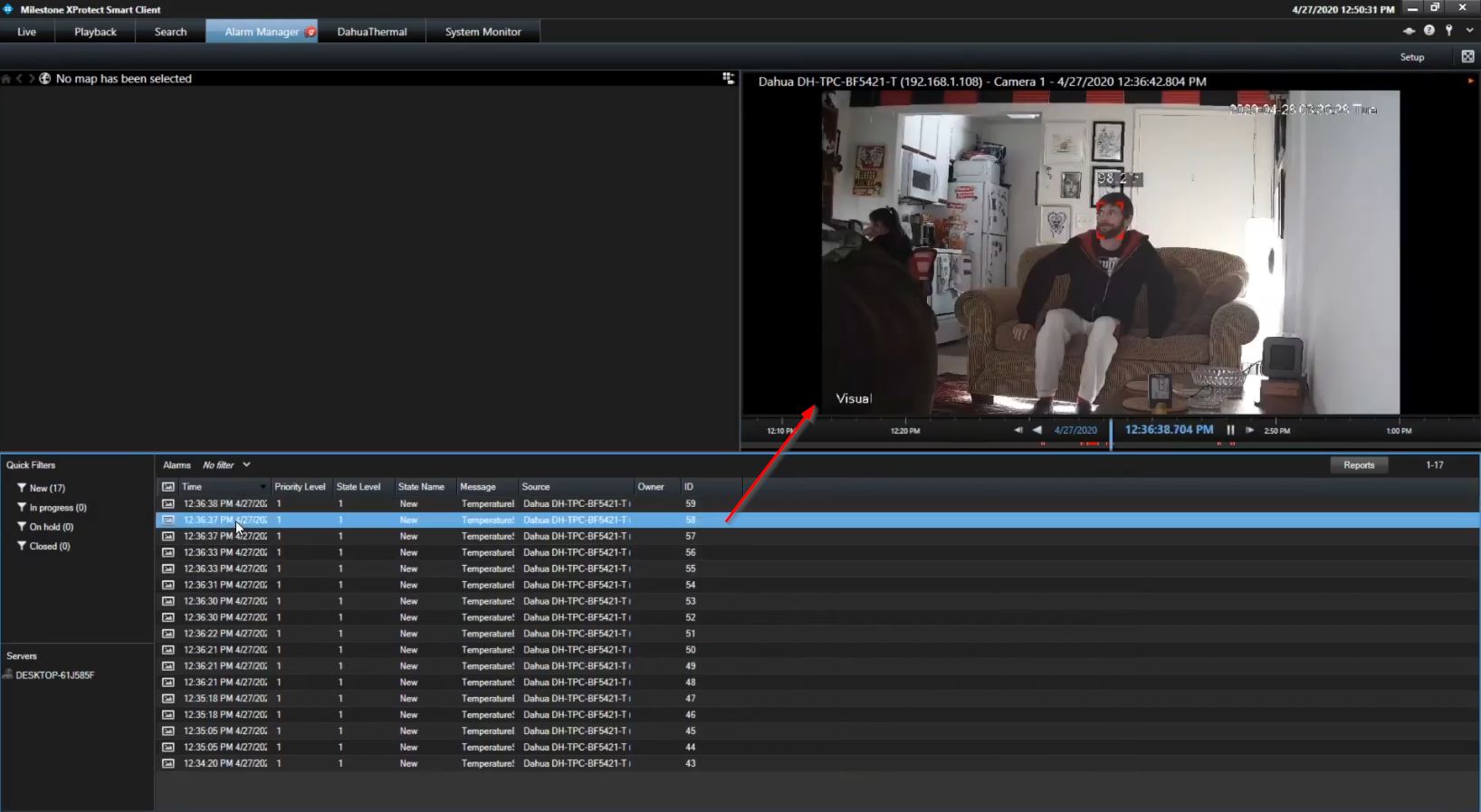Open the map overview icon

click(x=728, y=79)
